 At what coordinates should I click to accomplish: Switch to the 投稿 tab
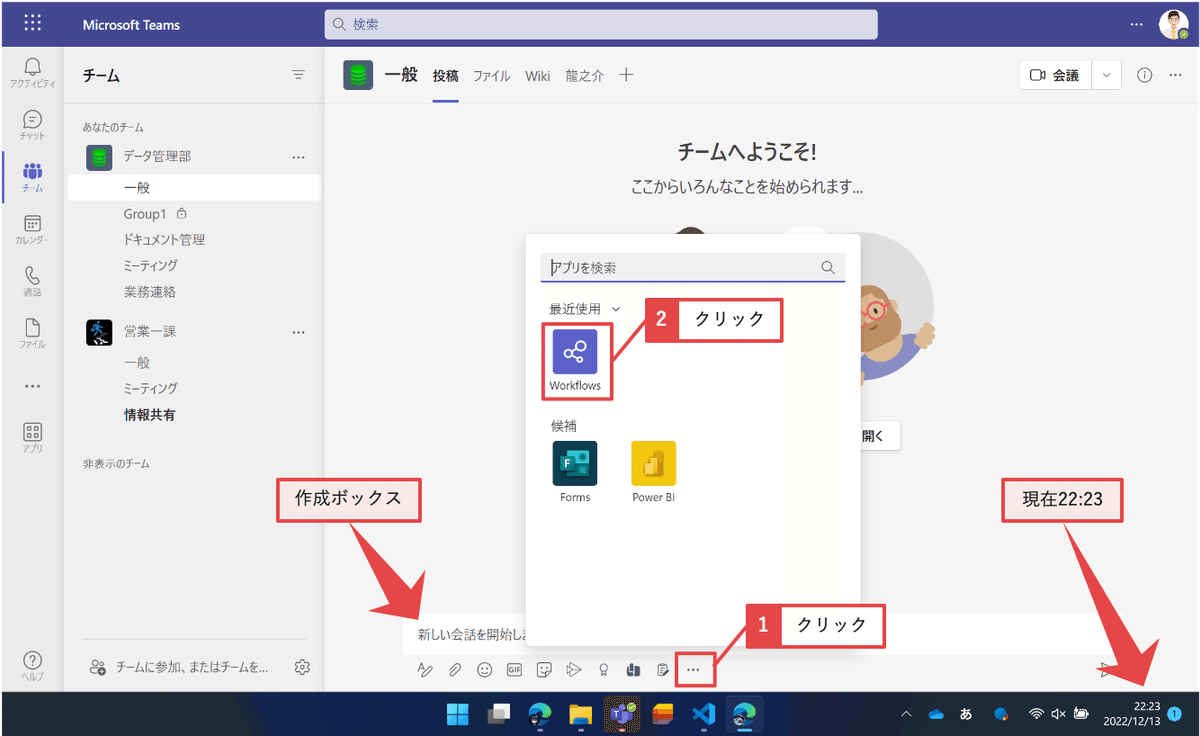pos(445,75)
